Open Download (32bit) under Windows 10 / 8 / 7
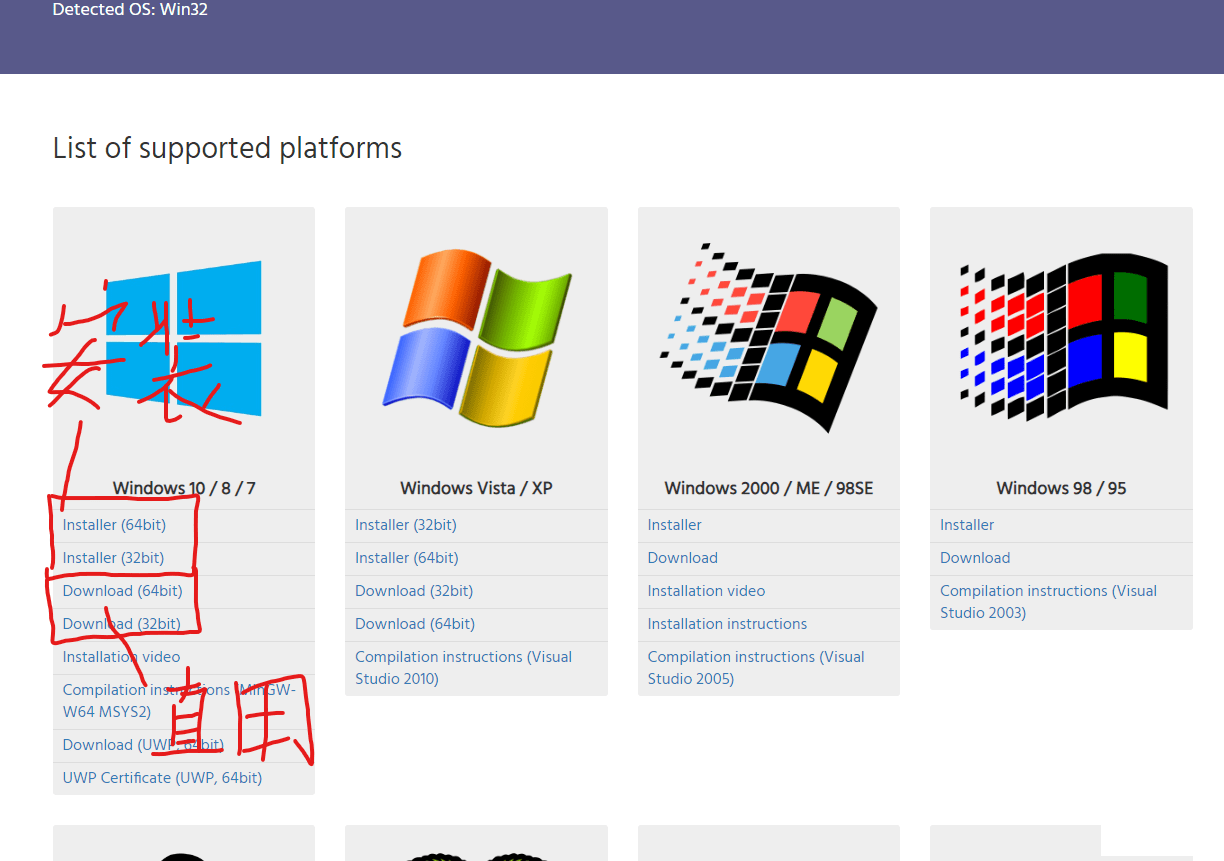Image resolution: width=1224 pixels, height=861 pixels. [121, 624]
